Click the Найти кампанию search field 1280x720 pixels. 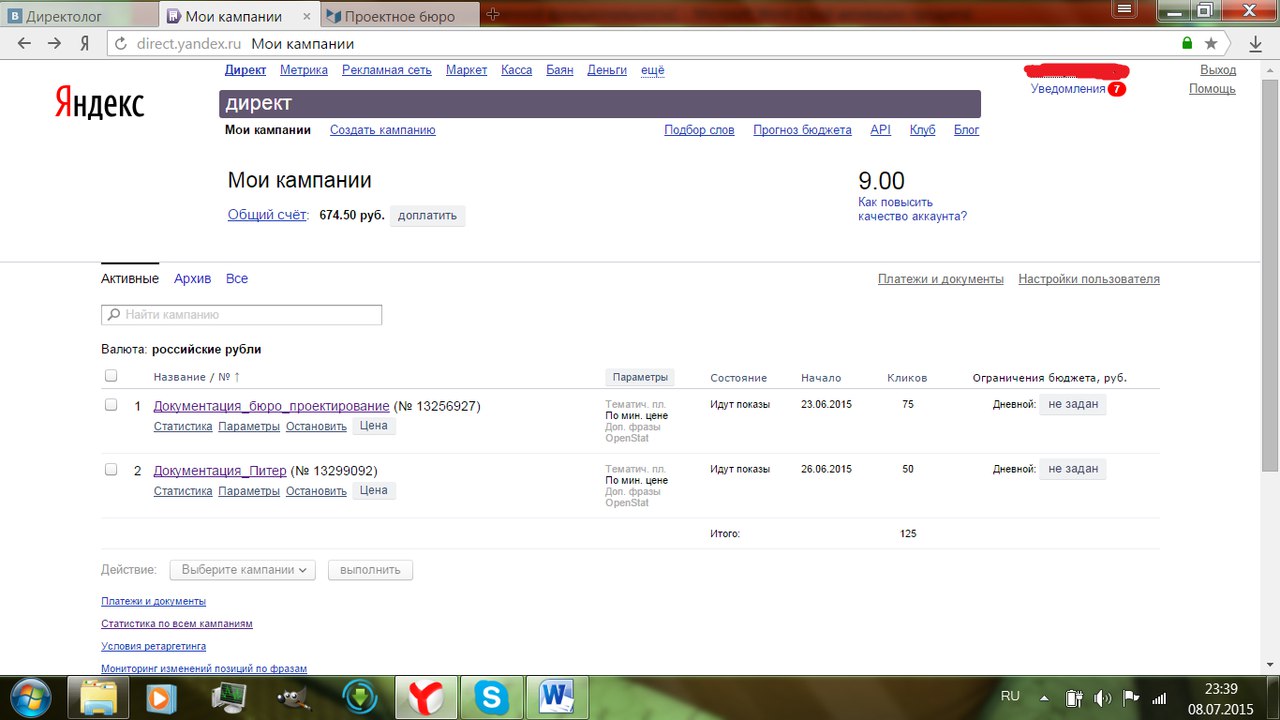[x=242, y=315]
